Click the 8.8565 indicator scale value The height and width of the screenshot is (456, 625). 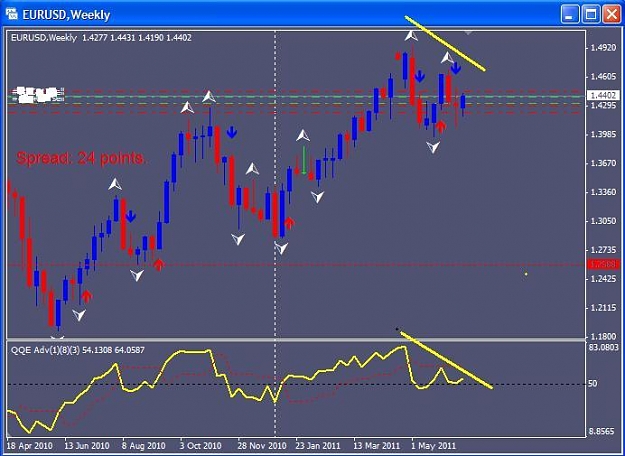(x=603, y=431)
